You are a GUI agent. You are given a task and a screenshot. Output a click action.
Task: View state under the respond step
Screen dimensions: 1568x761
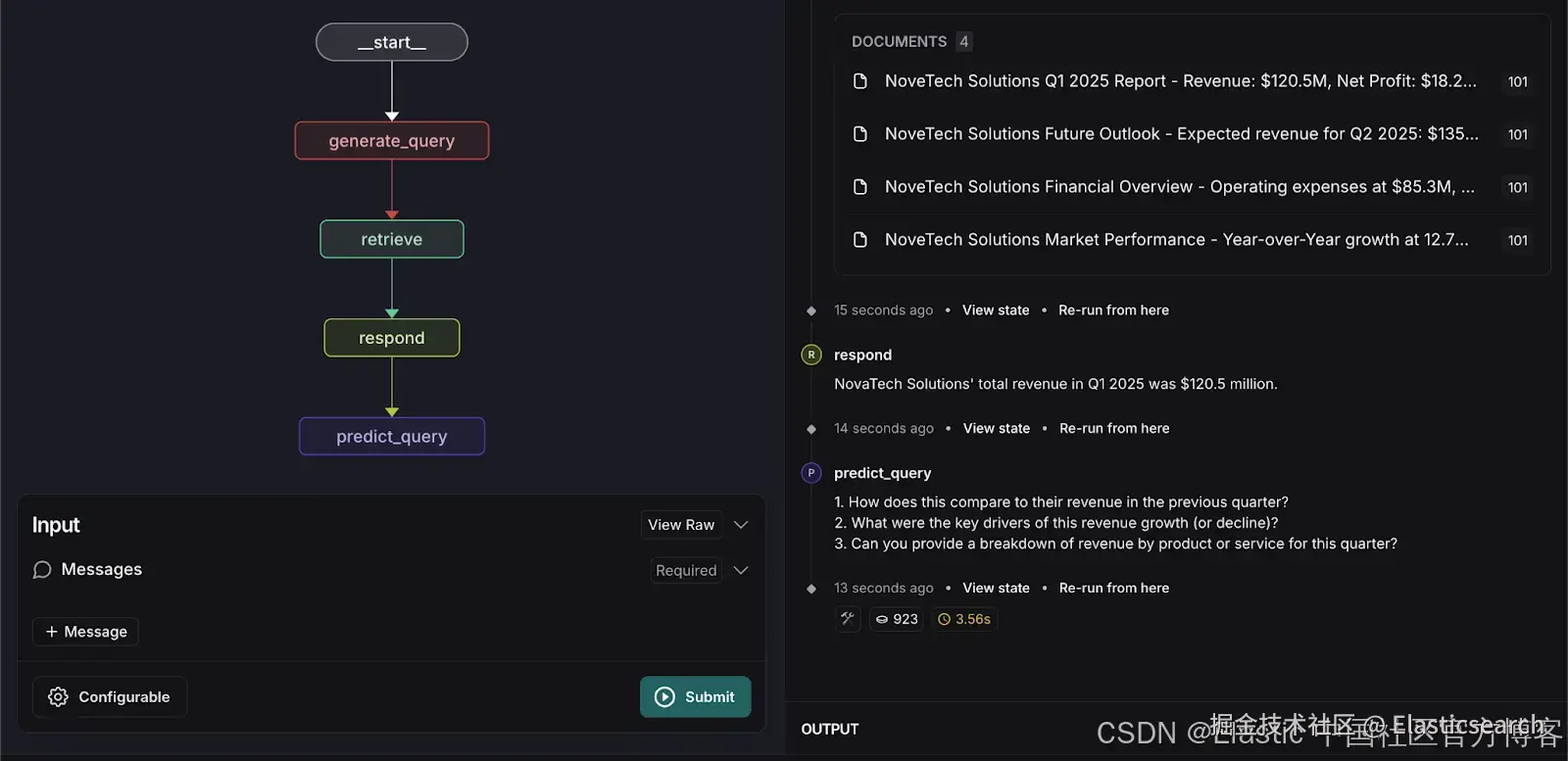(x=997, y=428)
